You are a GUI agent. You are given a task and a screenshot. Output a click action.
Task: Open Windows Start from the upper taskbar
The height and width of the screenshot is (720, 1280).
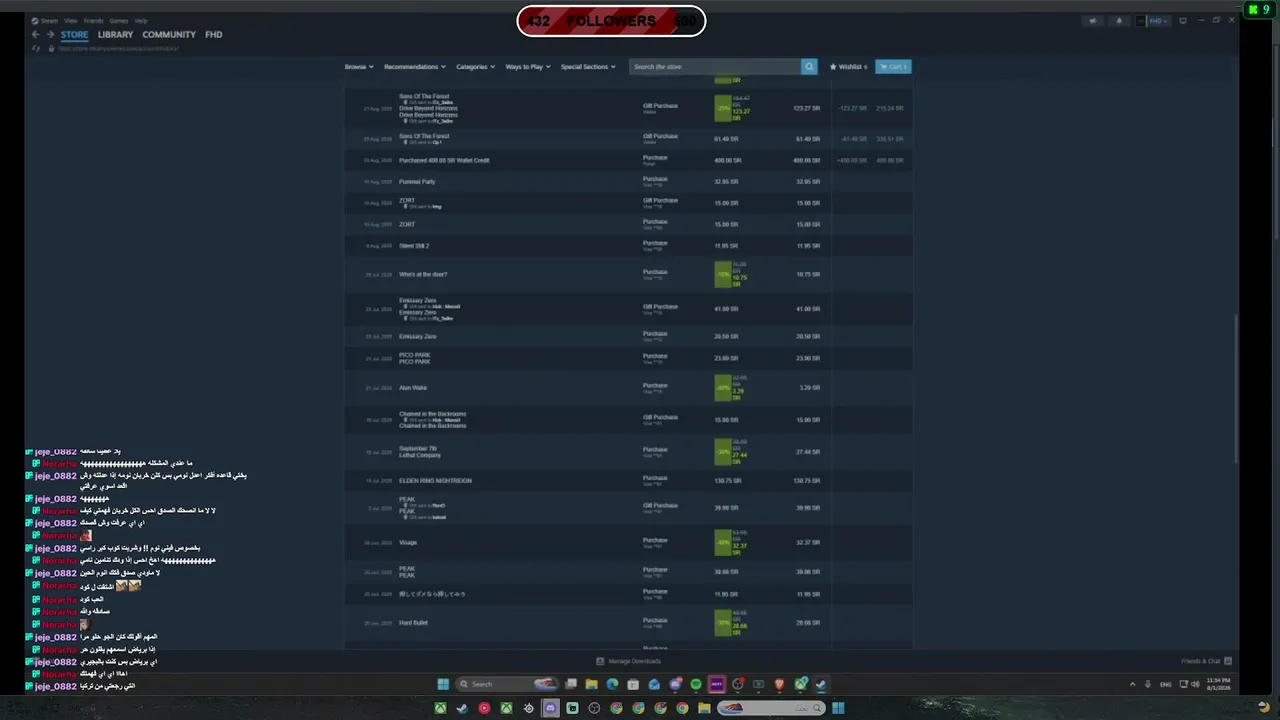(443, 684)
